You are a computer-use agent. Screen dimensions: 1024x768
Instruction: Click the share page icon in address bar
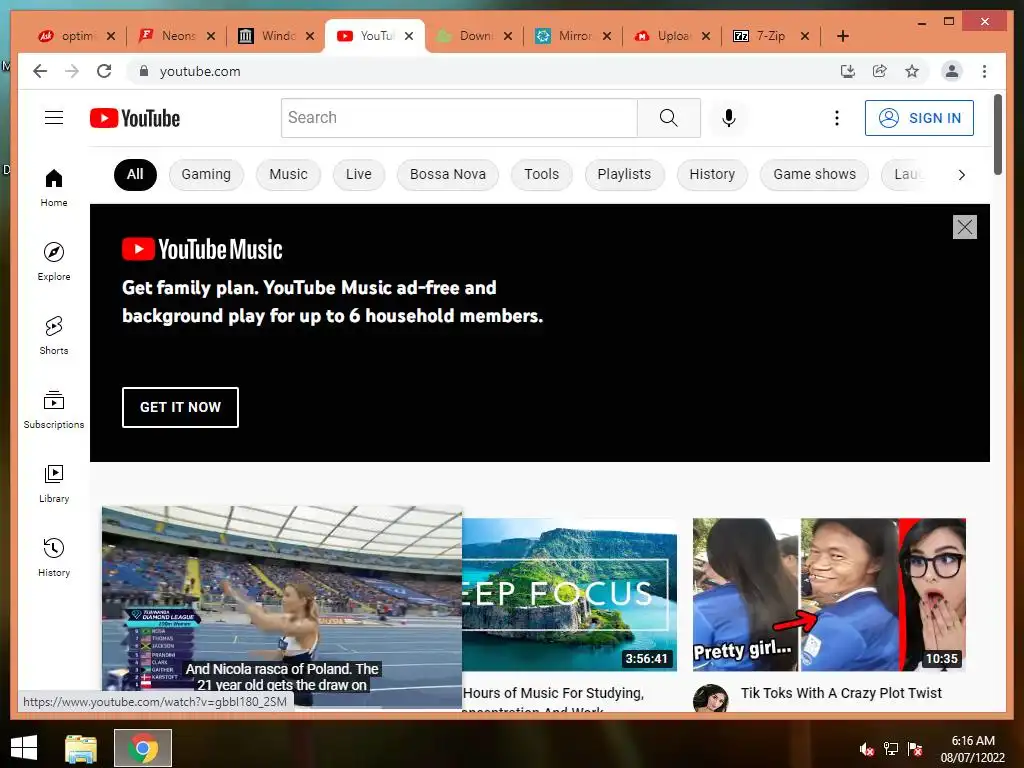tap(880, 71)
